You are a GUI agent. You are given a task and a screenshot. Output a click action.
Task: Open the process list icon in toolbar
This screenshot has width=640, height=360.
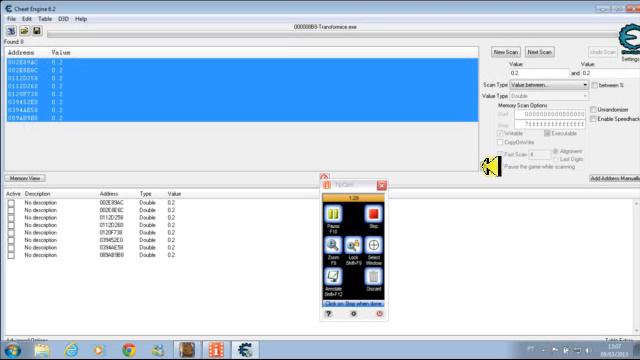point(11,31)
